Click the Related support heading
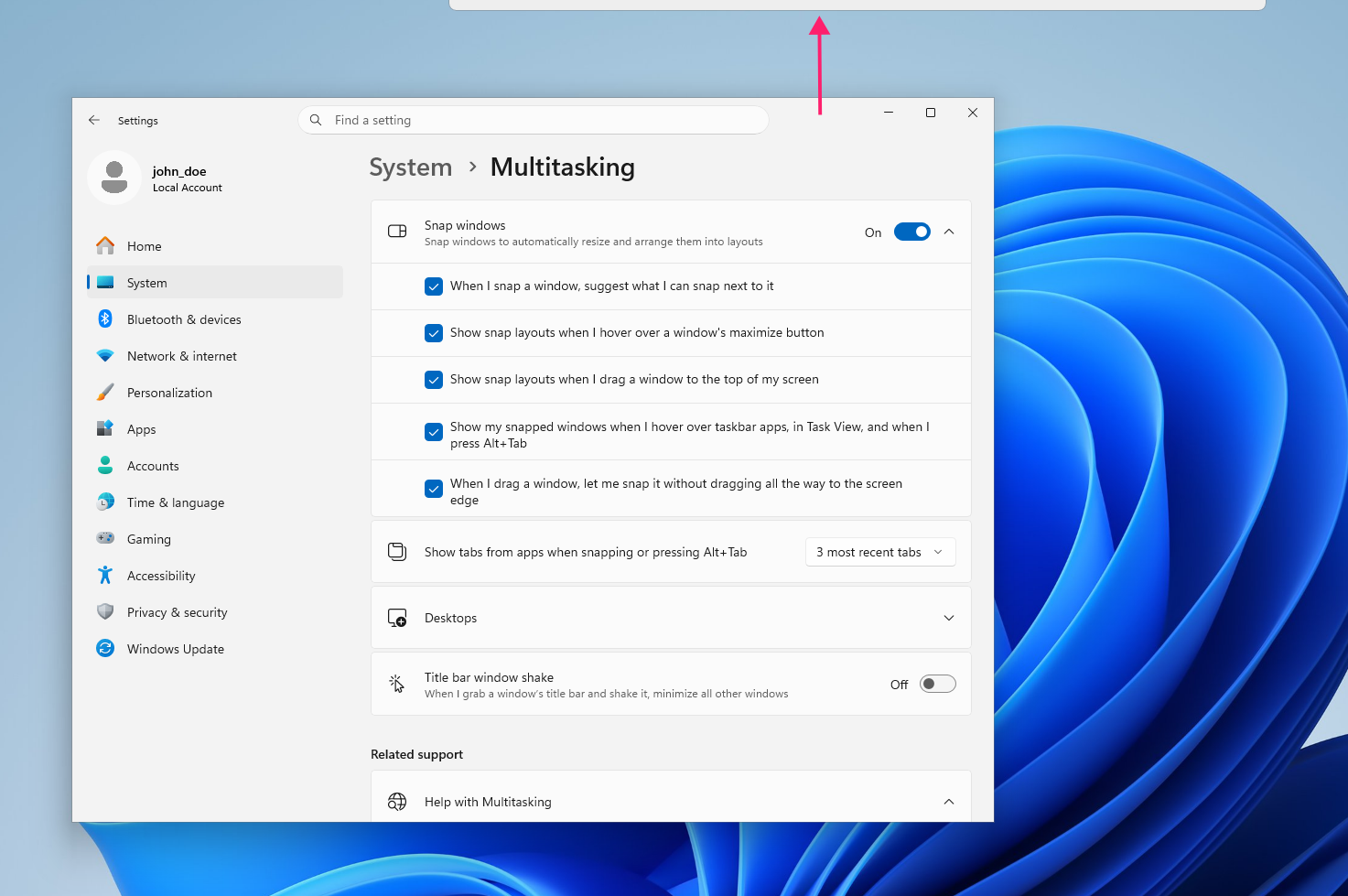1348x896 pixels. coord(417,754)
